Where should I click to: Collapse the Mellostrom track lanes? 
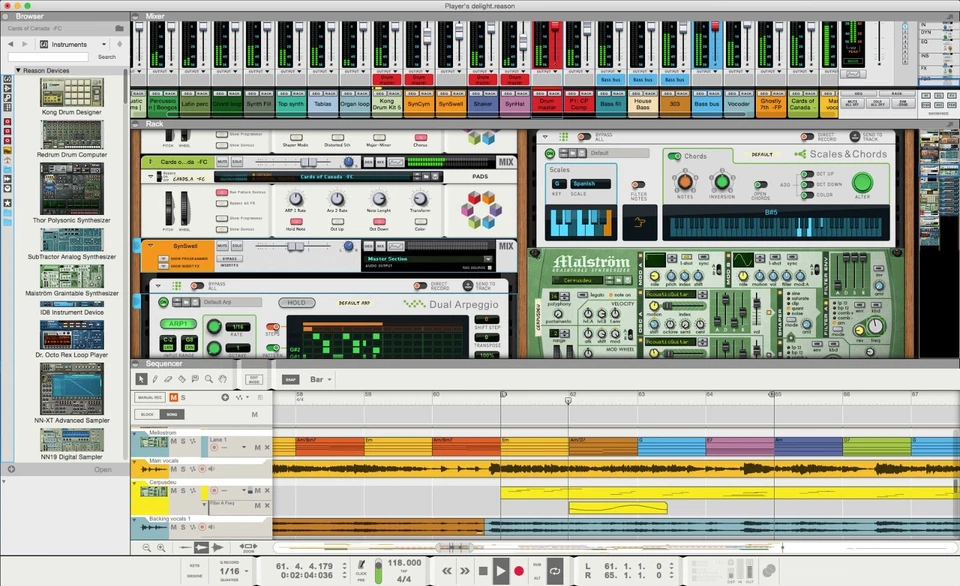pos(133,433)
